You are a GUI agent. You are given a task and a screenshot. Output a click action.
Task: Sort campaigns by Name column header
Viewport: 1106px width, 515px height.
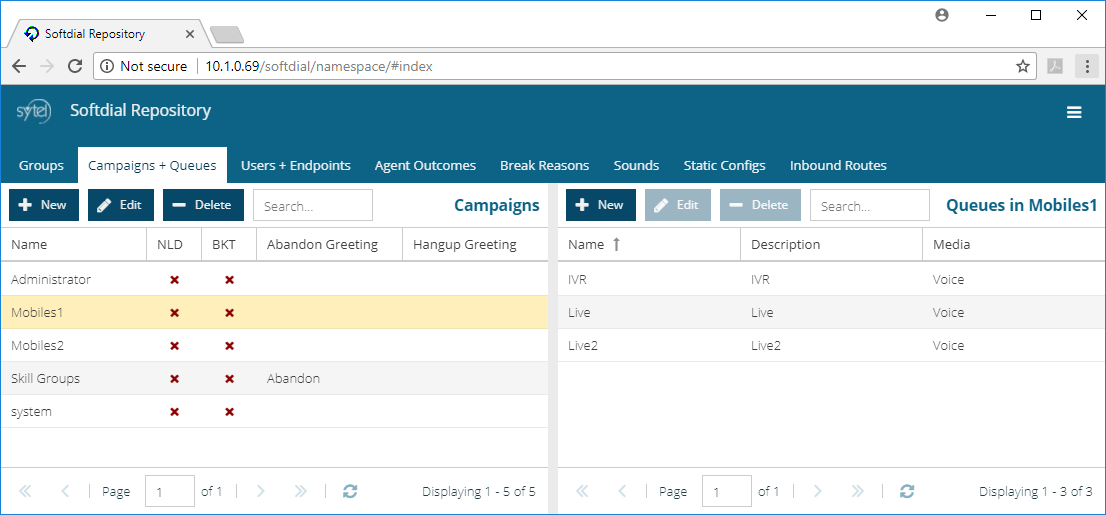tap(73, 245)
